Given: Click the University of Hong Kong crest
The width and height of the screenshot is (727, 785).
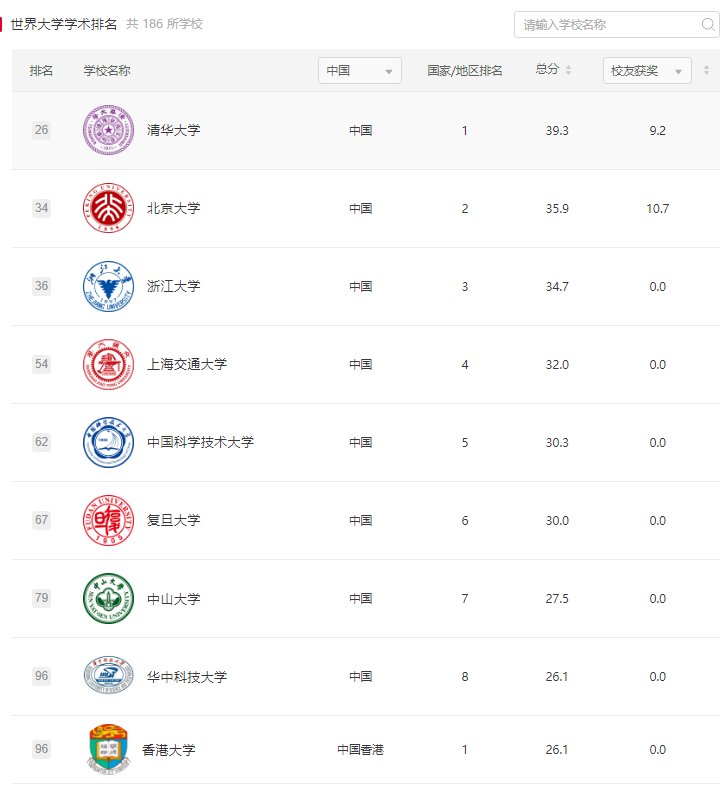Looking at the screenshot, I should pos(108,749).
